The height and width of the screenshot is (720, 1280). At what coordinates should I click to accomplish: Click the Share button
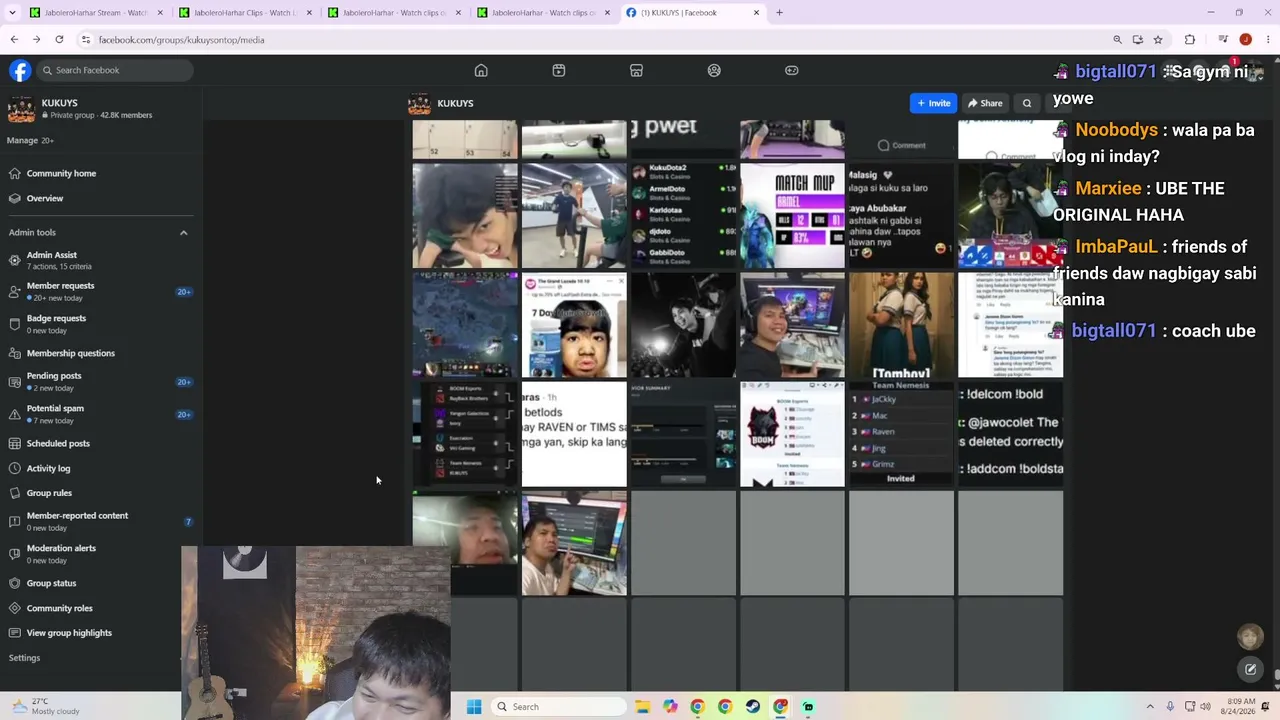click(x=985, y=103)
